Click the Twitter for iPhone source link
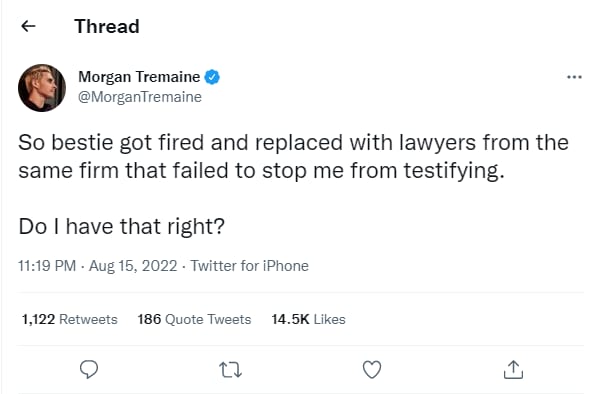Viewport: 593px width, 394px height. point(249,266)
